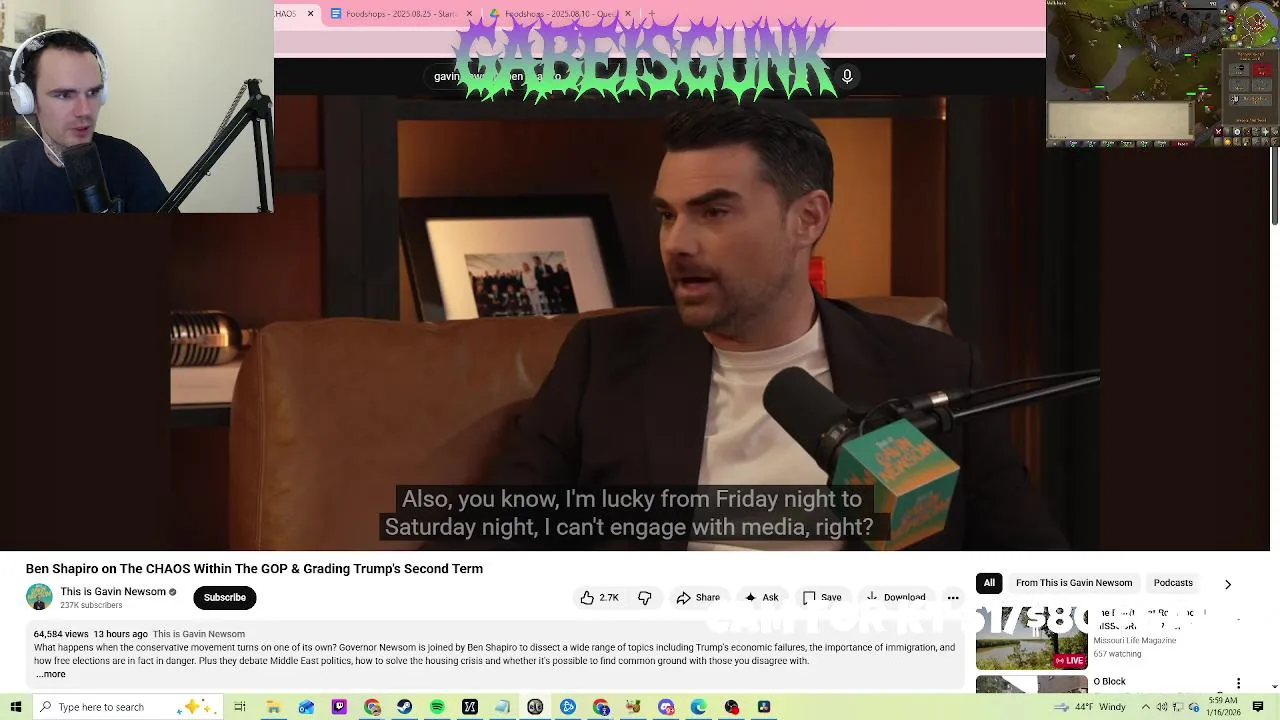
Task: Open a new browser tab
Action: (651, 13)
